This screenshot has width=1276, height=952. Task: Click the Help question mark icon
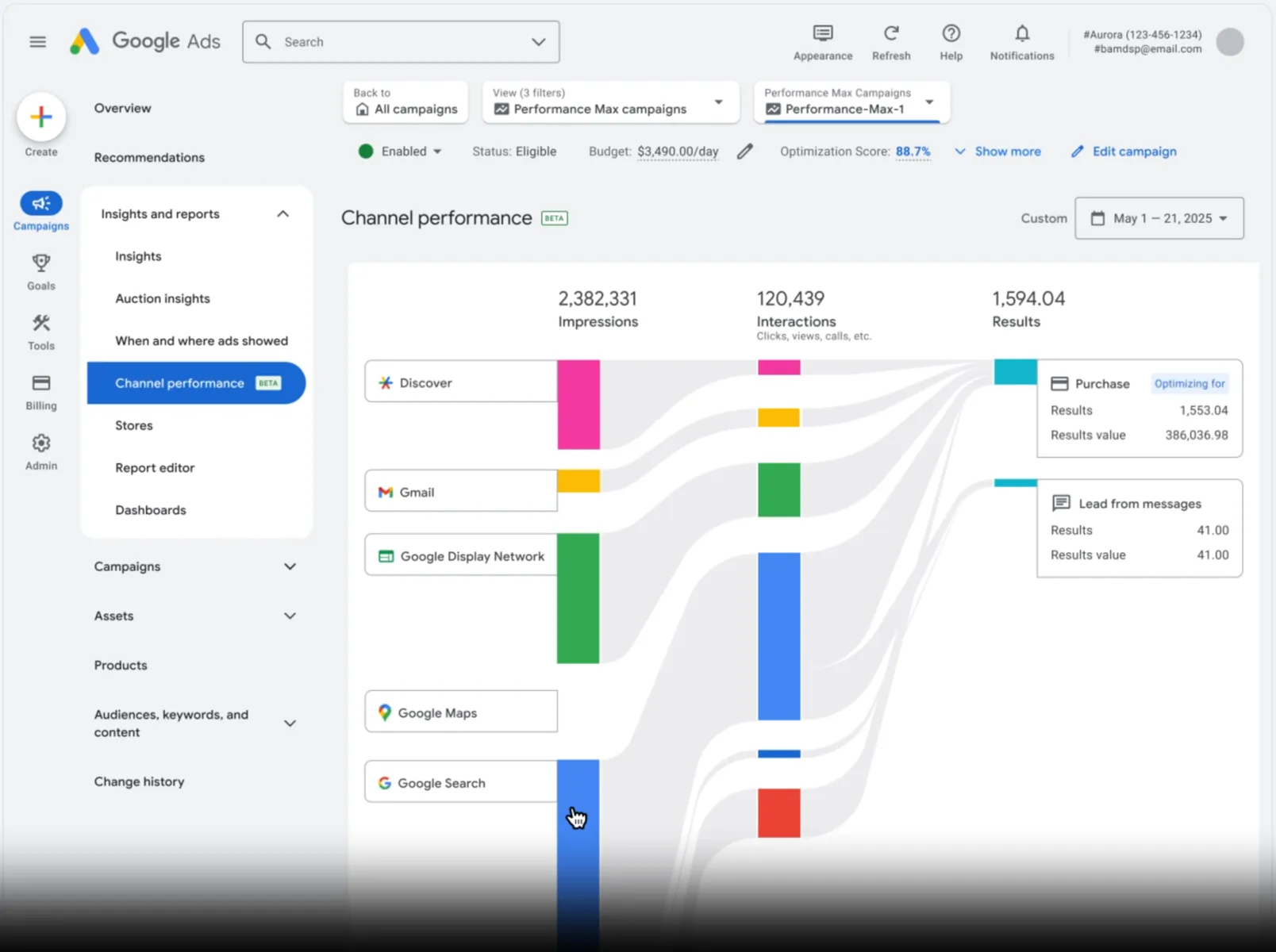click(951, 33)
